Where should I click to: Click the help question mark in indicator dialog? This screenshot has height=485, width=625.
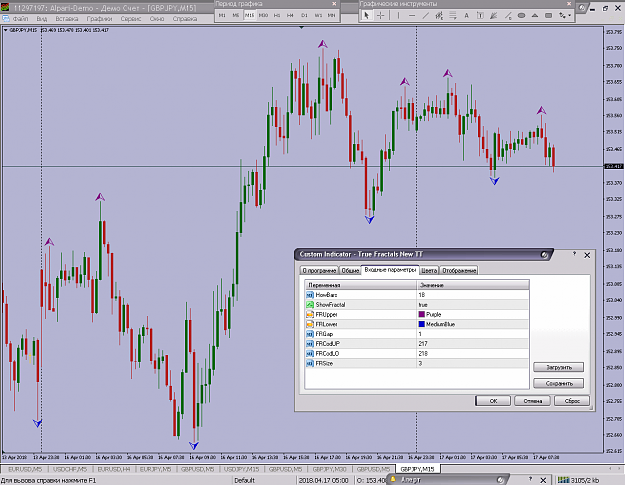point(574,254)
